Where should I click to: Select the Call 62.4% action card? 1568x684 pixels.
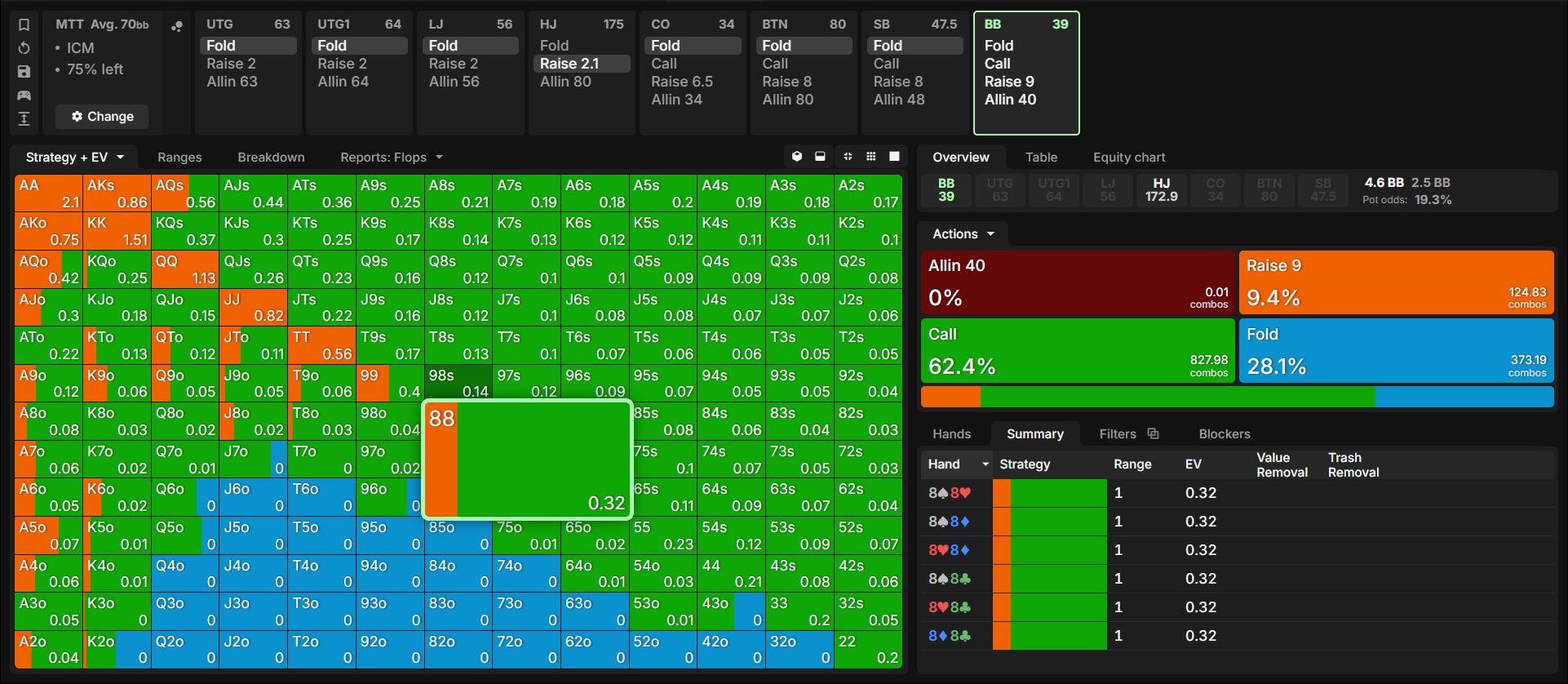click(x=1078, y=351)
